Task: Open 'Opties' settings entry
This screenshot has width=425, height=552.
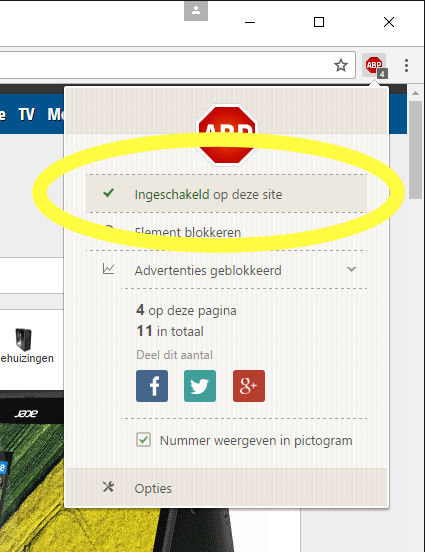Action: pos(226,488)
